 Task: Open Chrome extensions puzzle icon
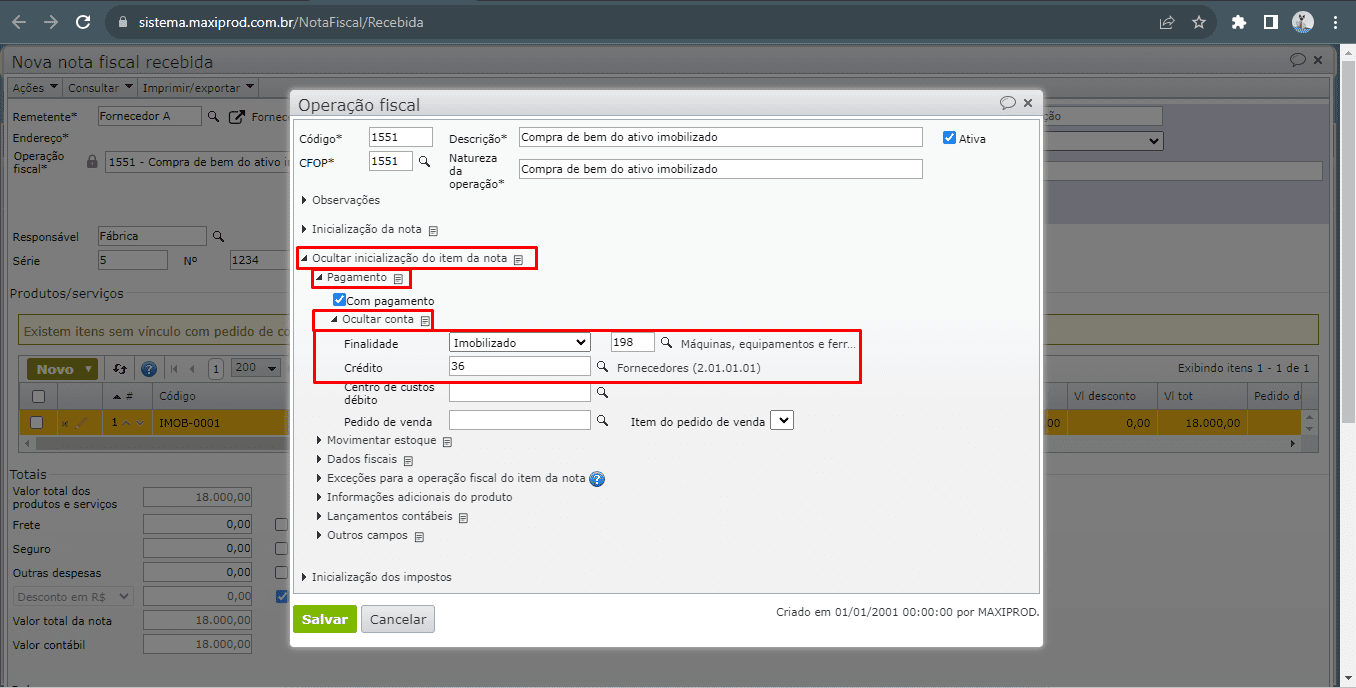coord(1239,22)
